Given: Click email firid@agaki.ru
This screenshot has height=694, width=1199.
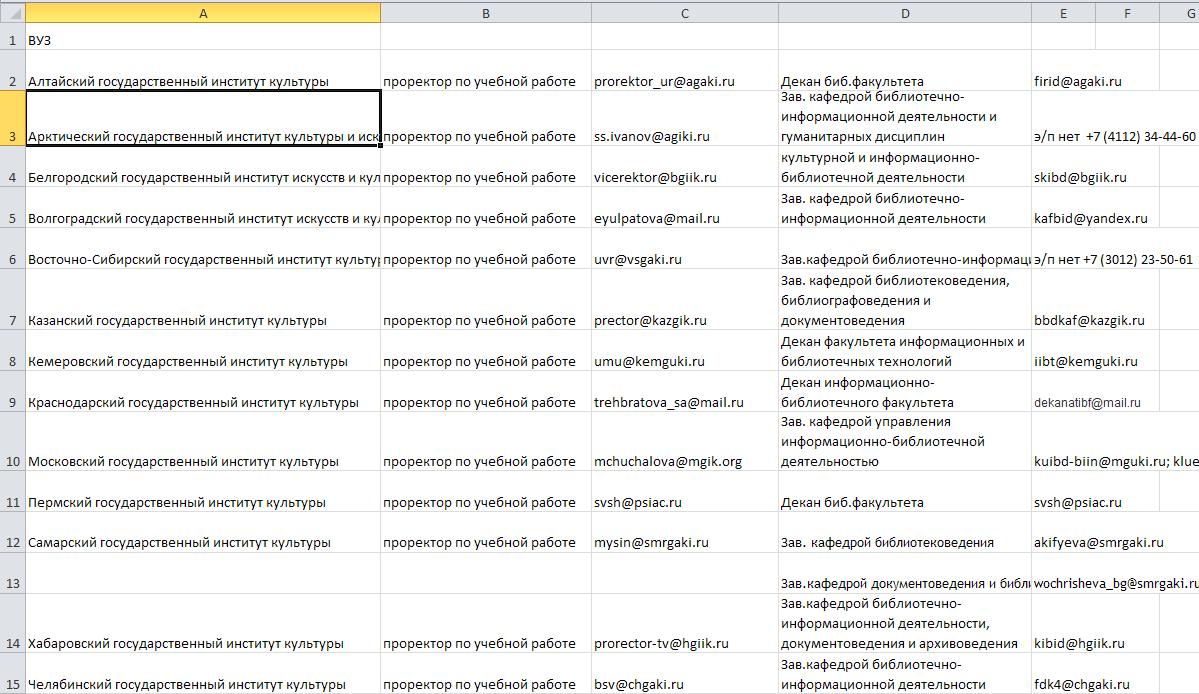Looking at the screenshot, I should pos(1077,81).
